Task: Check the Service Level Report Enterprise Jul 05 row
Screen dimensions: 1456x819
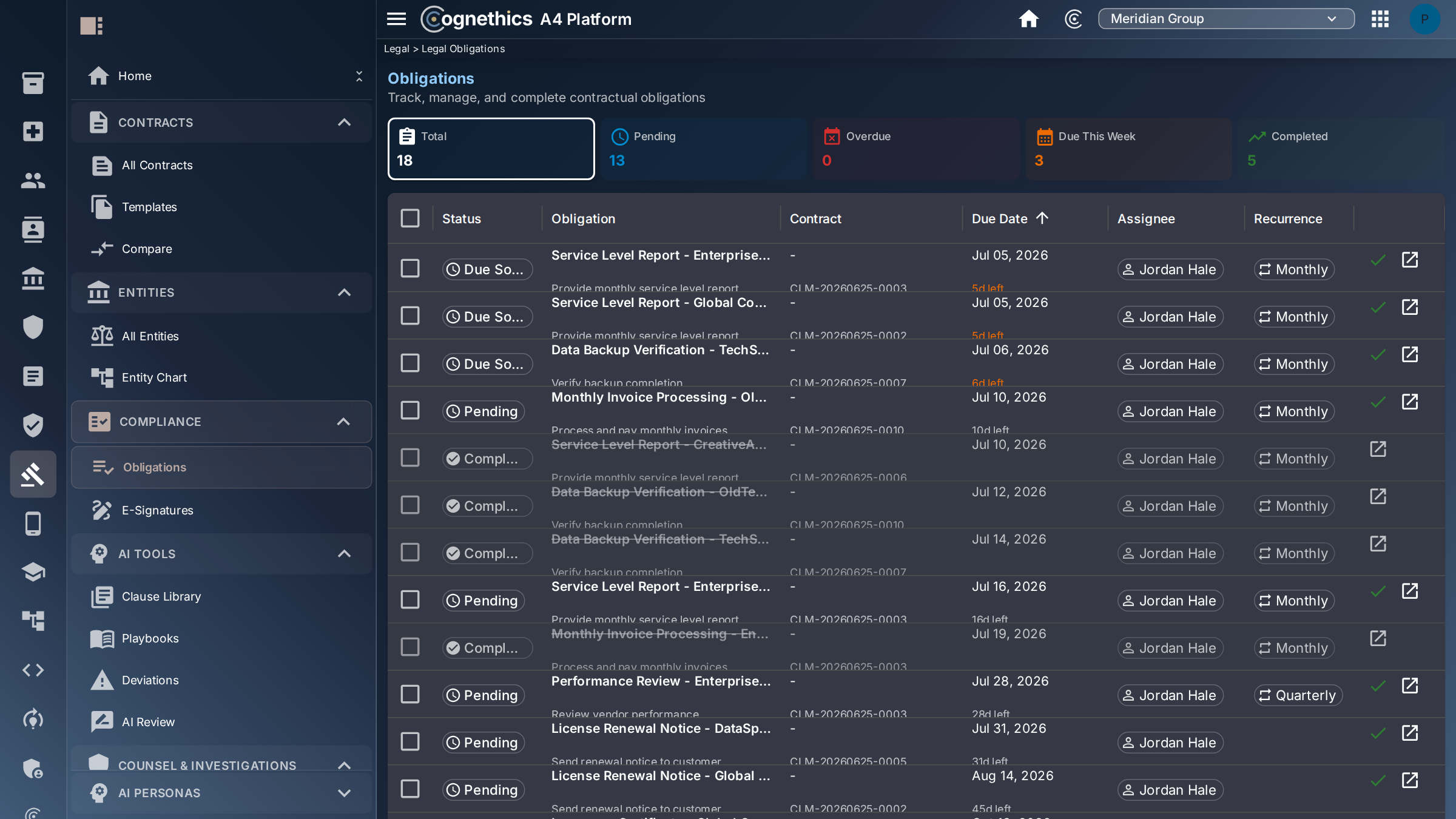Action: pyautogui.click(x=410, y=268)
